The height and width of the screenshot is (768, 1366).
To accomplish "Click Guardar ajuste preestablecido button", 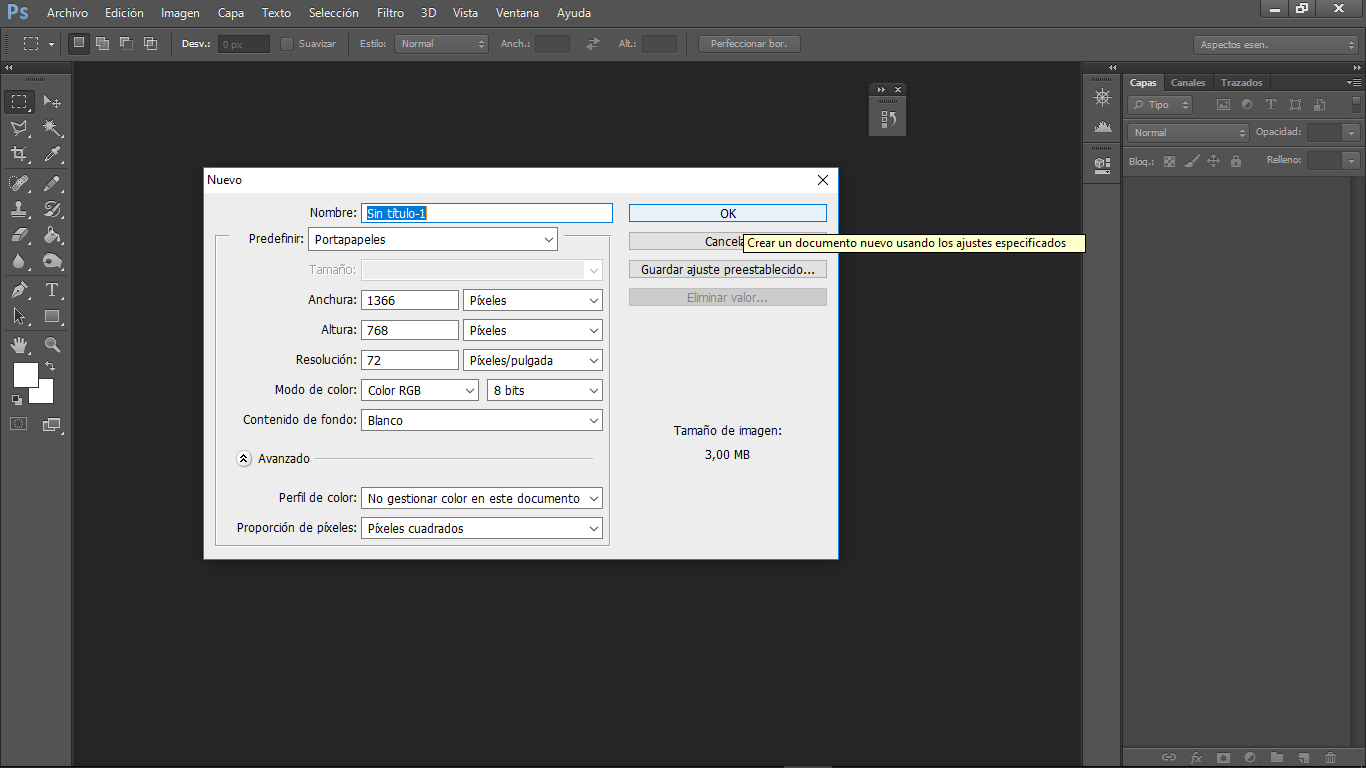I will [x=728, y=269].
